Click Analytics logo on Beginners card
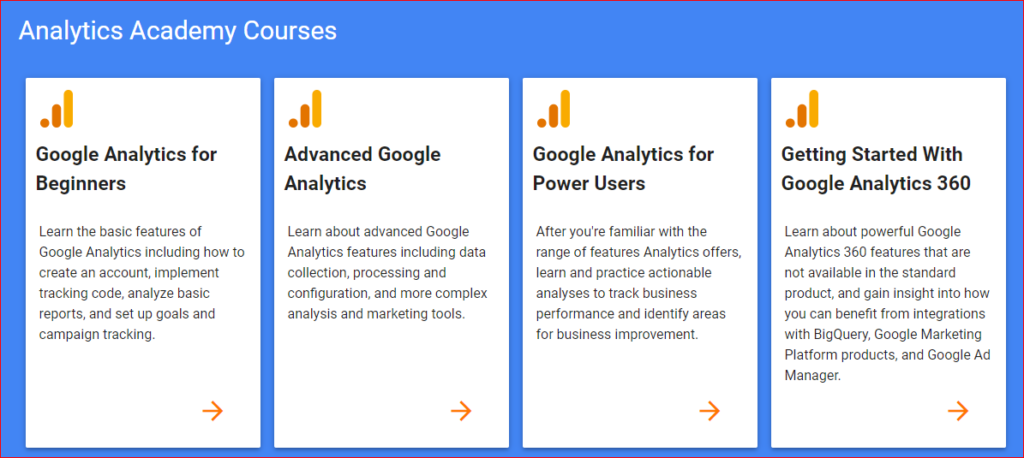 56,108
